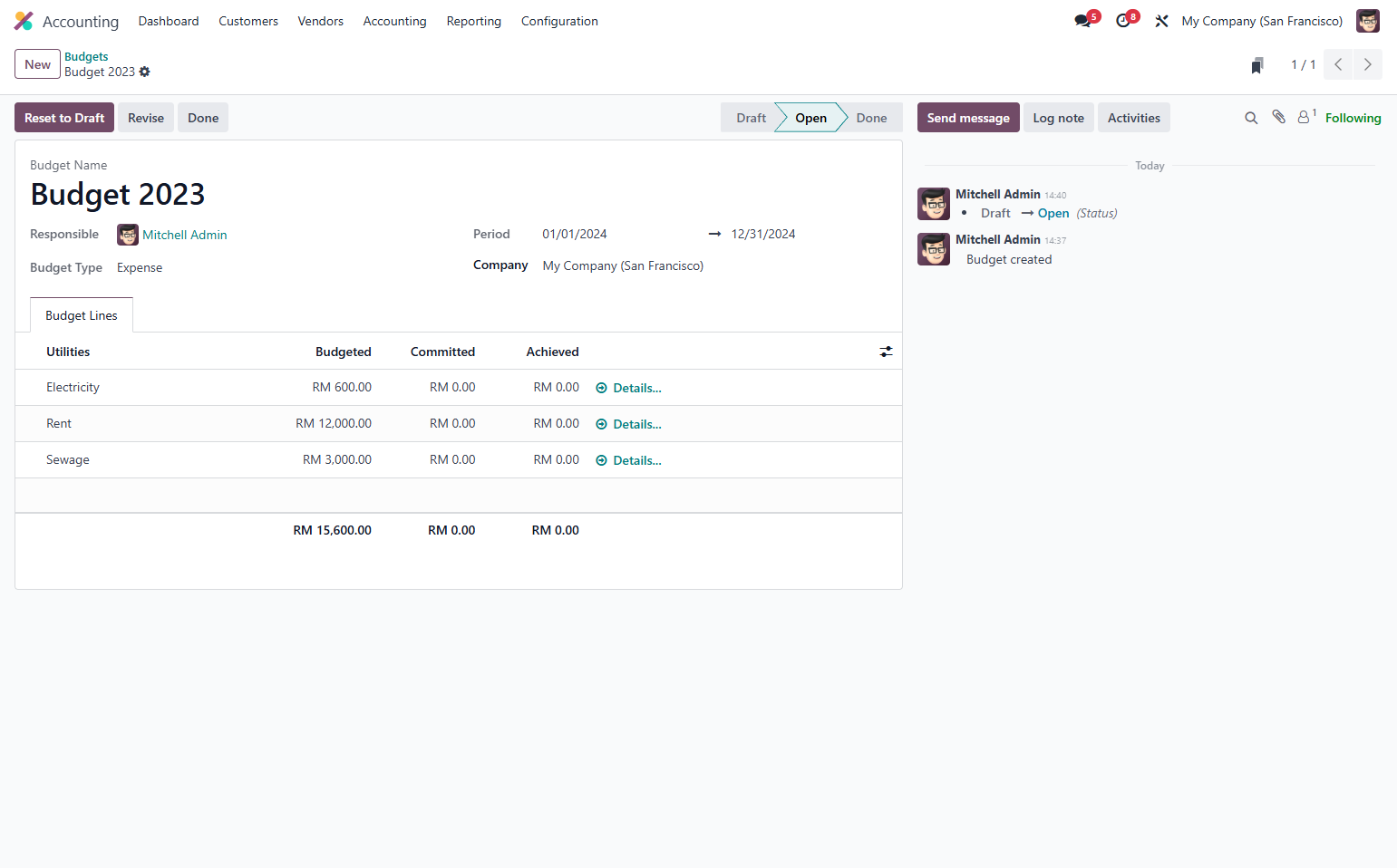Click the Send message button
Viewport: 1397px width, 868px height.
pyautogui.click(x=968, y=118)
